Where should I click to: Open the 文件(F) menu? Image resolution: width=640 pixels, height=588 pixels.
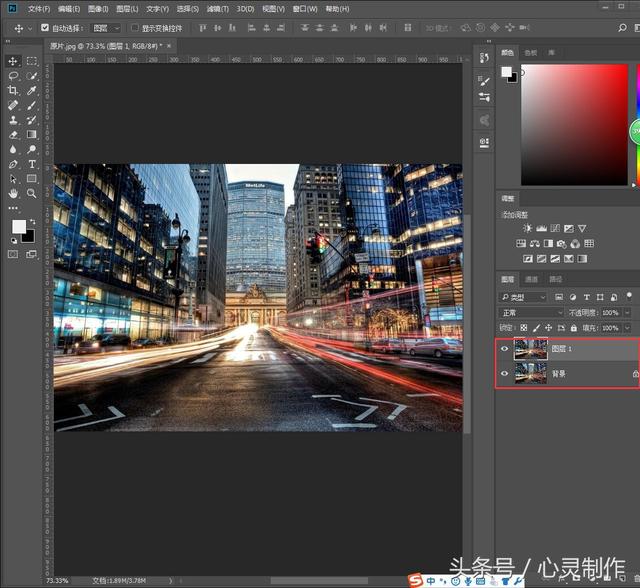pyautogui.click(x=39, y=9)
